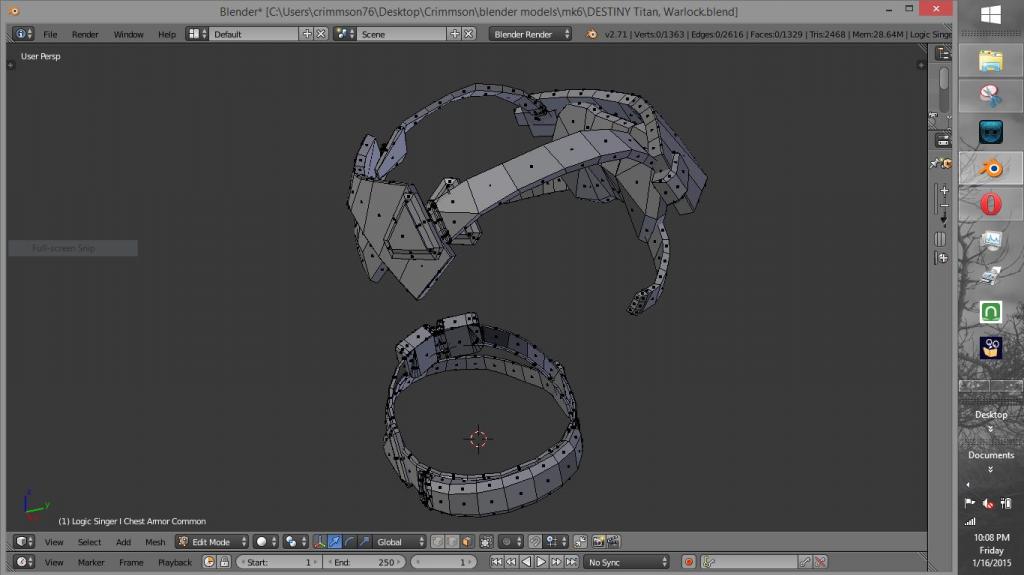
Task: Toggle limit selection to visible
Action: coord(488,542)
